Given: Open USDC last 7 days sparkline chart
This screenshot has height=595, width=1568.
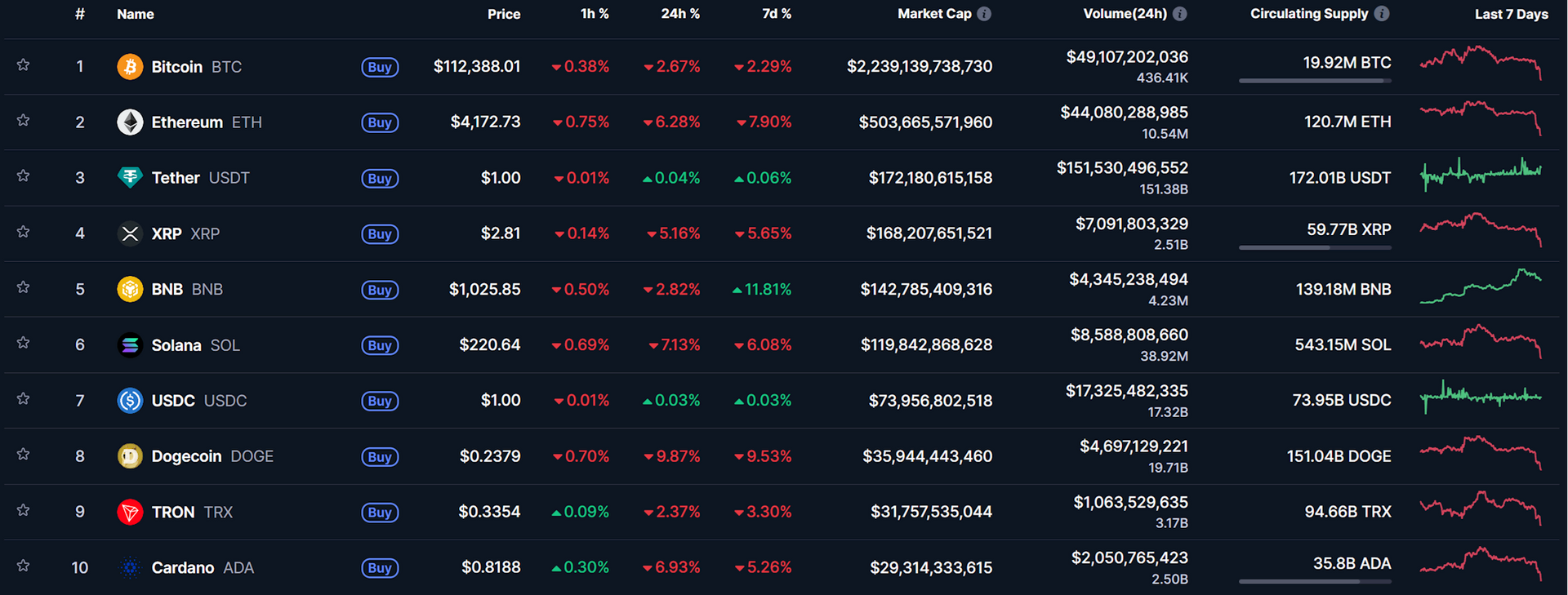Looking at the screenshot, I should click(x=1481, y=397).
